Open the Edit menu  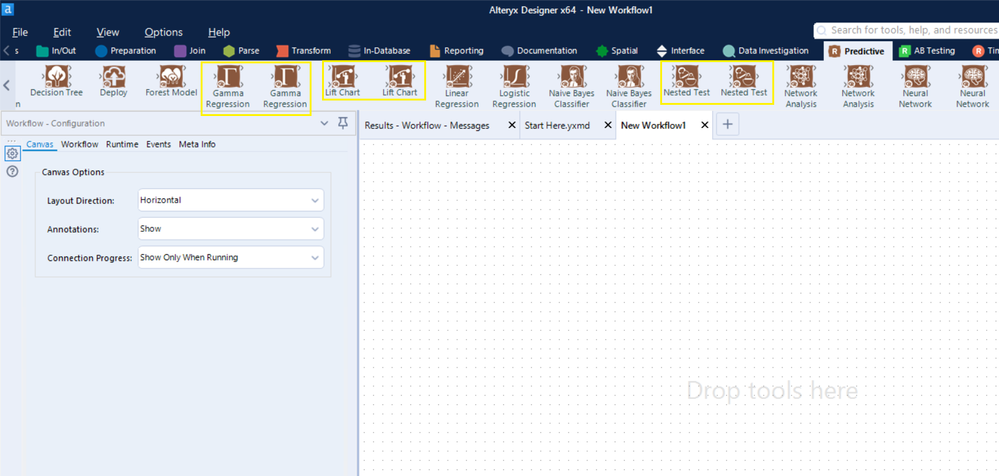coord(62,32)
